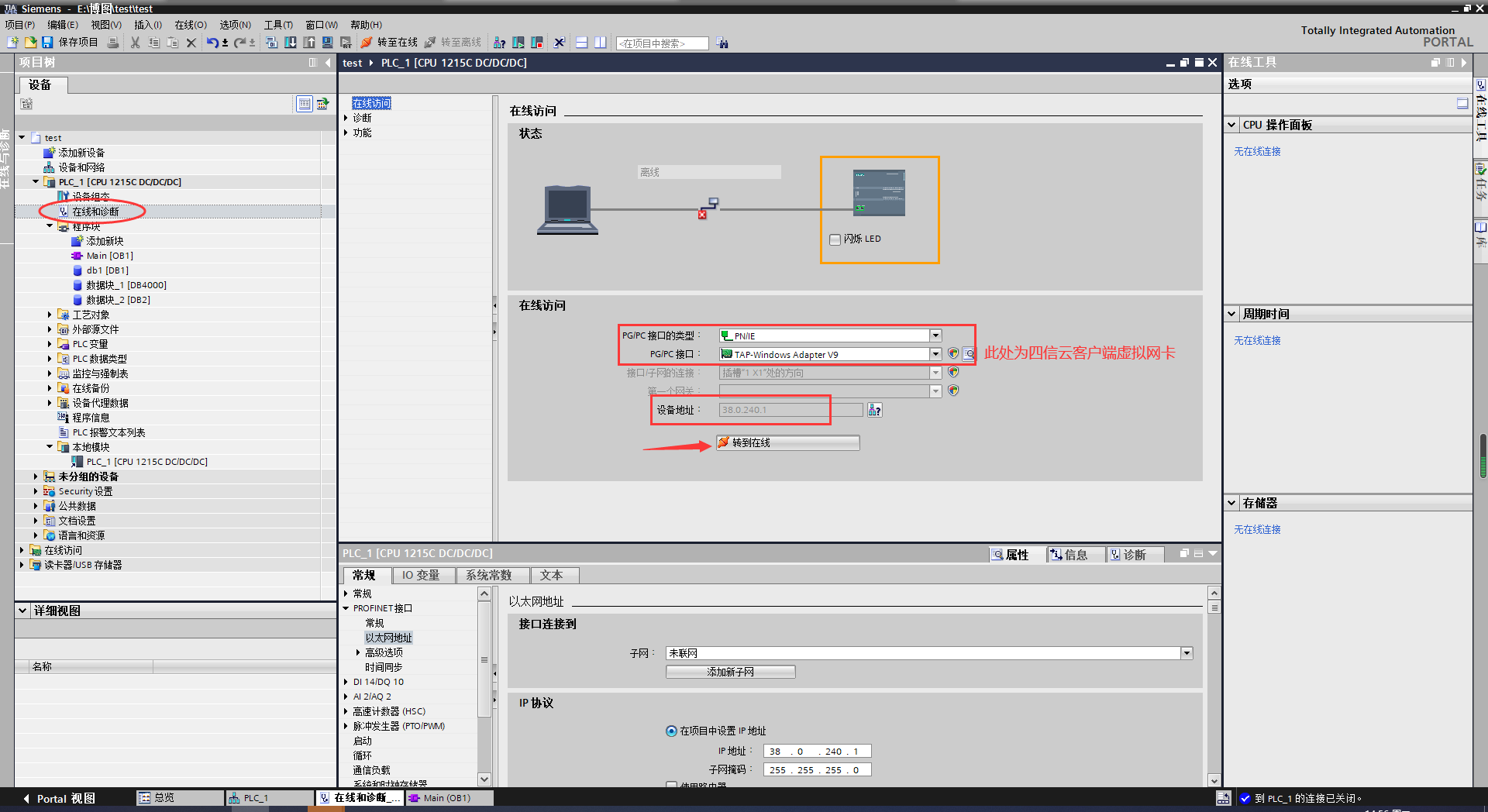This screenshot has width=1488, height=812.
Task: Expand DI 14/DQ 10 properties node
Action: tap(346, 682)
